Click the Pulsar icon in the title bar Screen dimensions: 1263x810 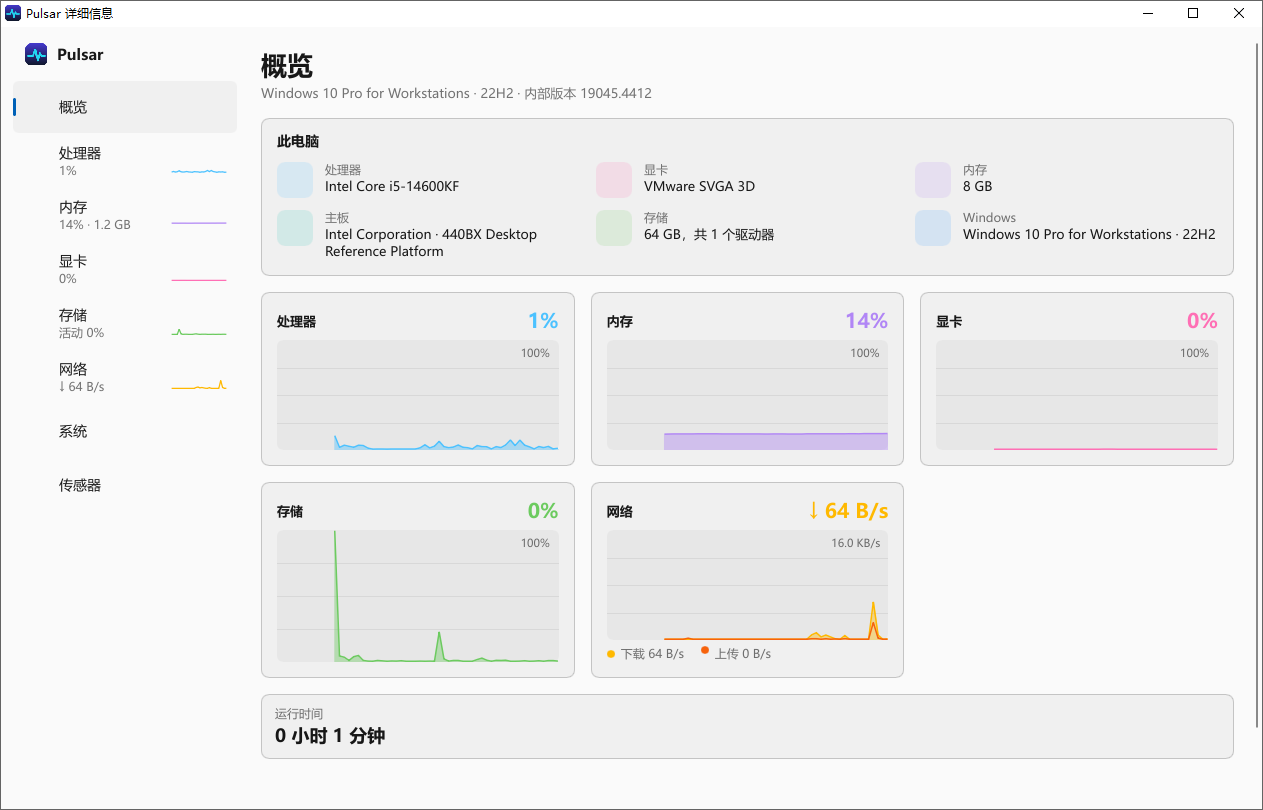point(13,13)
